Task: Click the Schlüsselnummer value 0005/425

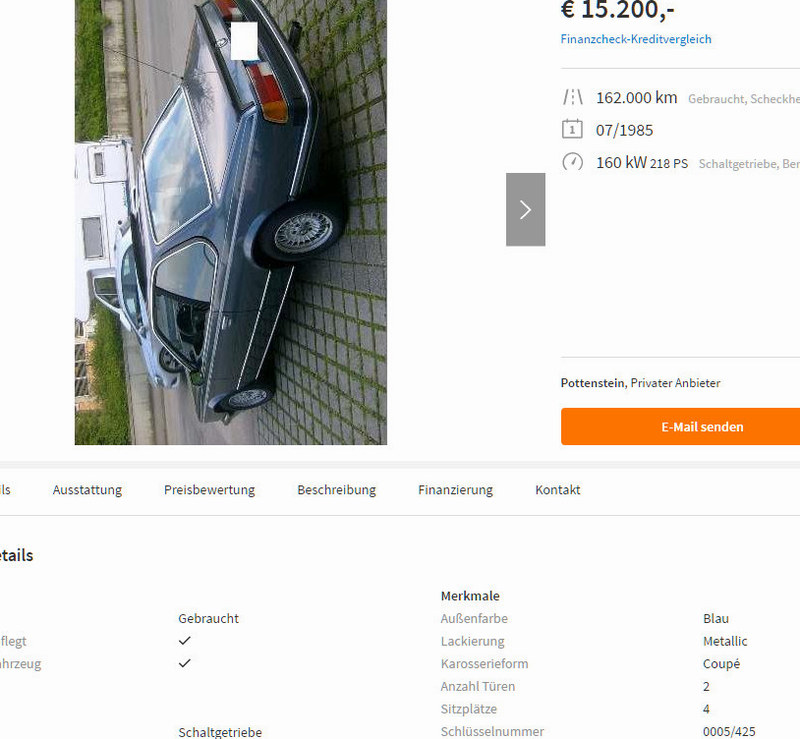Action: pyautogui.click(x=729, y=731)
